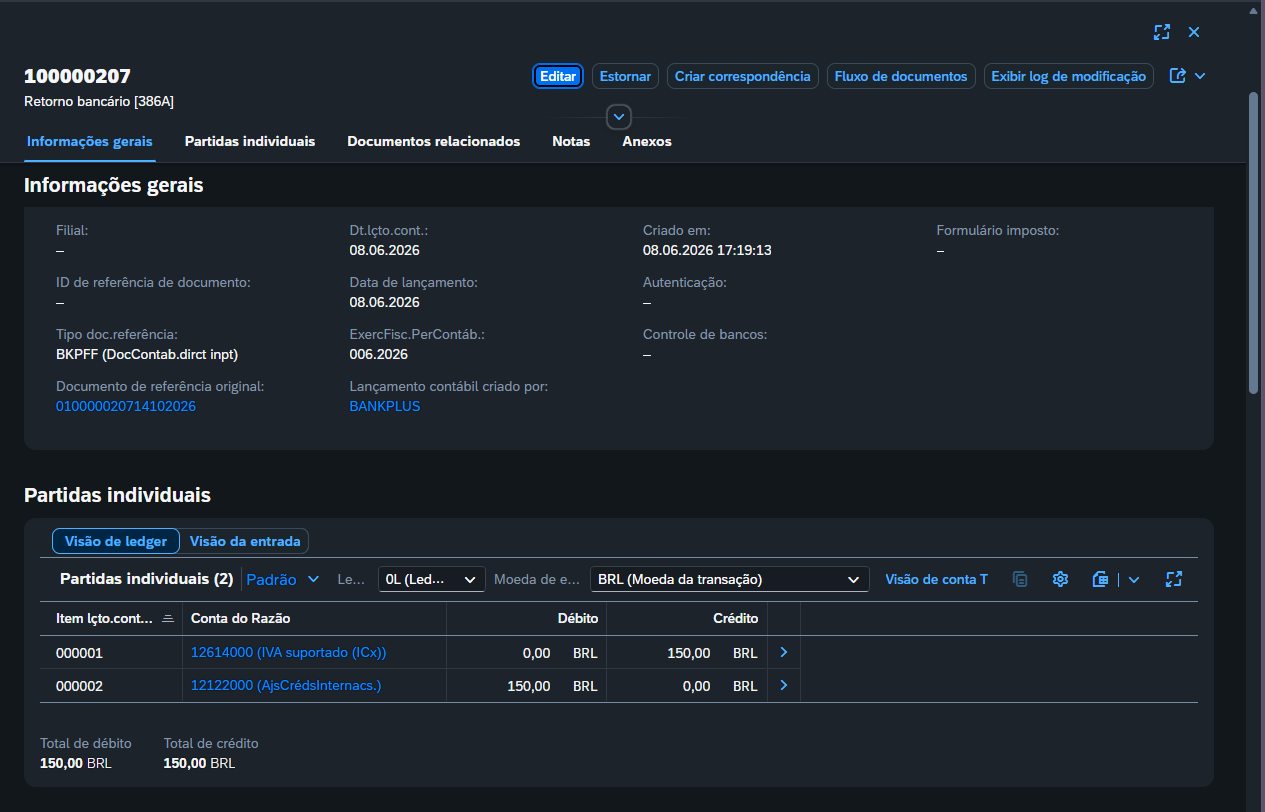Open the share export icon in header
Viewport: 1265px width, 812px height.
click(x=1178, y=76)
